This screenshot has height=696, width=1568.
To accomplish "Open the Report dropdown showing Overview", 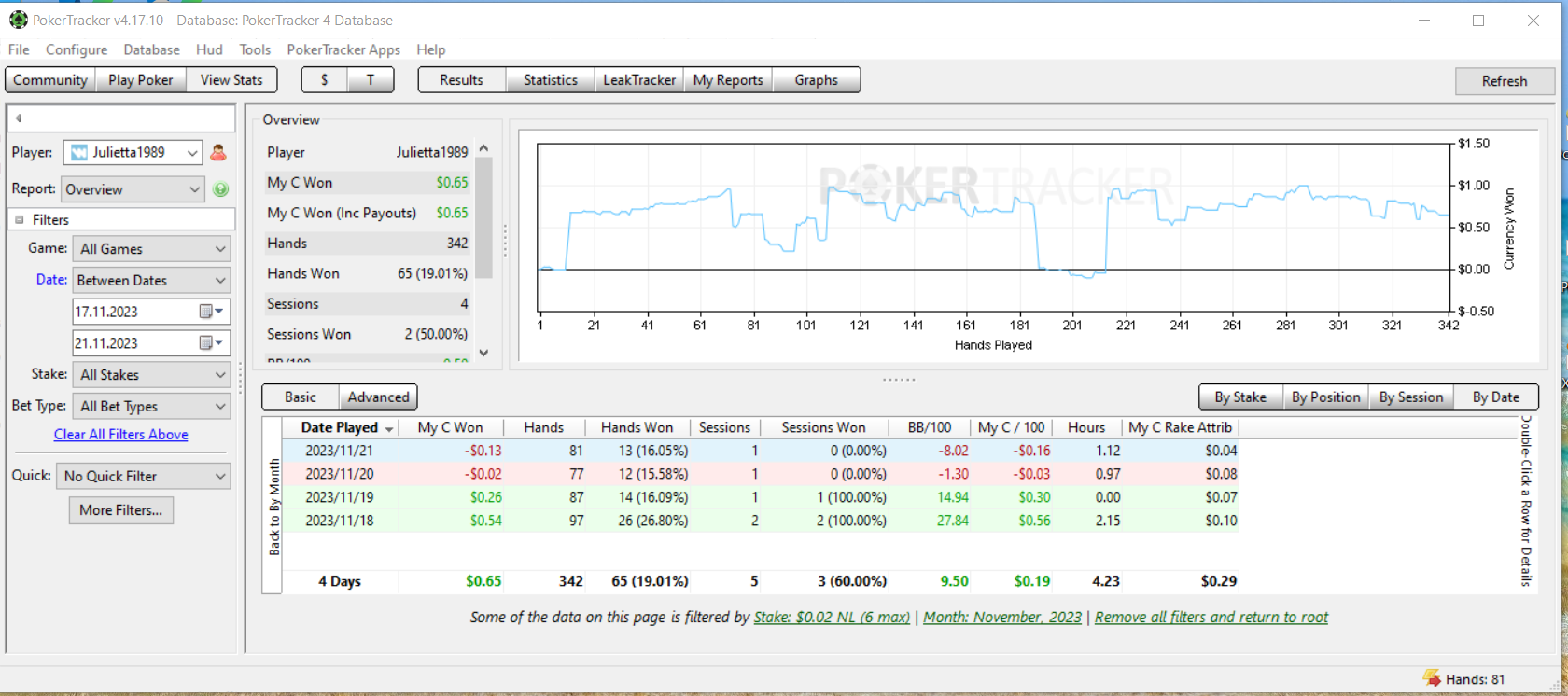I will (x=132, y=189).
